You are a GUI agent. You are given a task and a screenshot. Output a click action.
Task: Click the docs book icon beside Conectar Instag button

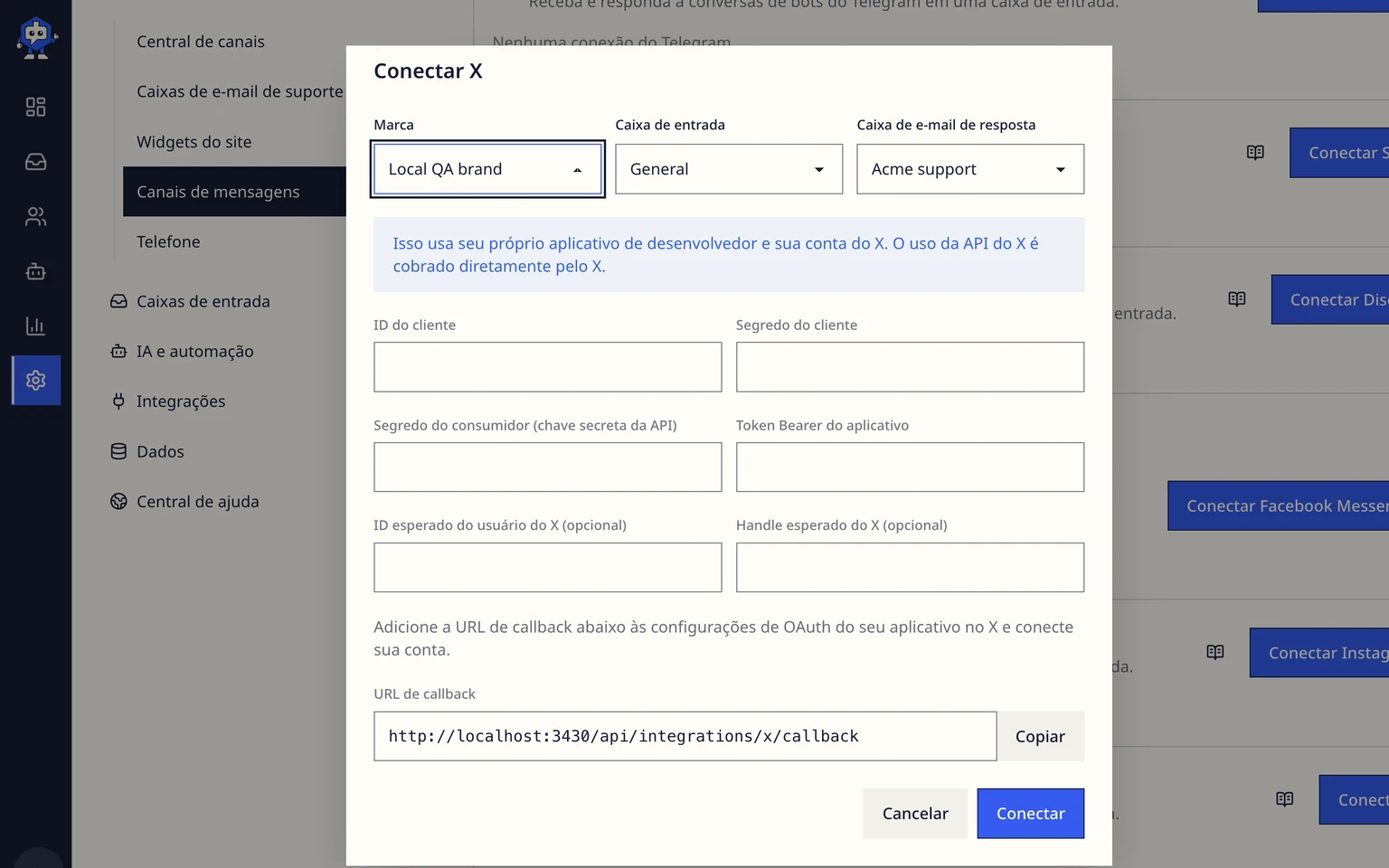(1215, 652)
